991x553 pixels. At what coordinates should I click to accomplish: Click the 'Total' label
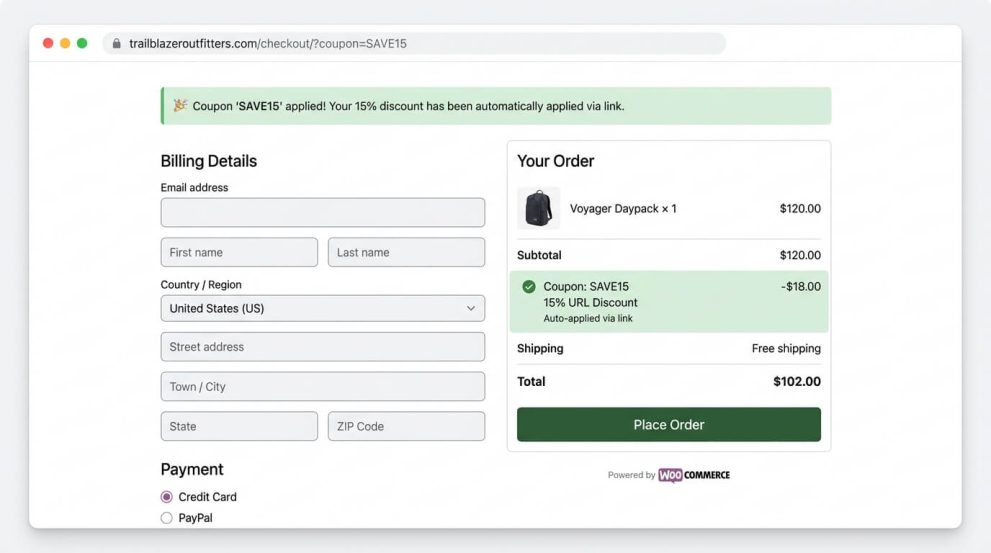coord(531,382)
